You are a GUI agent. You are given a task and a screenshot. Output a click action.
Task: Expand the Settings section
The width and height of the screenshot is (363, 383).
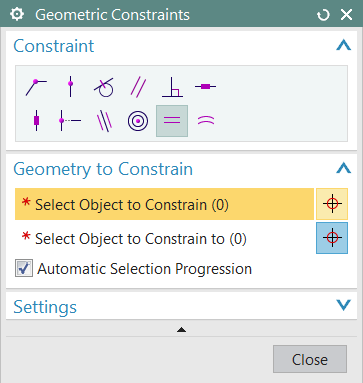pyautogui.click(x=344, y=305)
